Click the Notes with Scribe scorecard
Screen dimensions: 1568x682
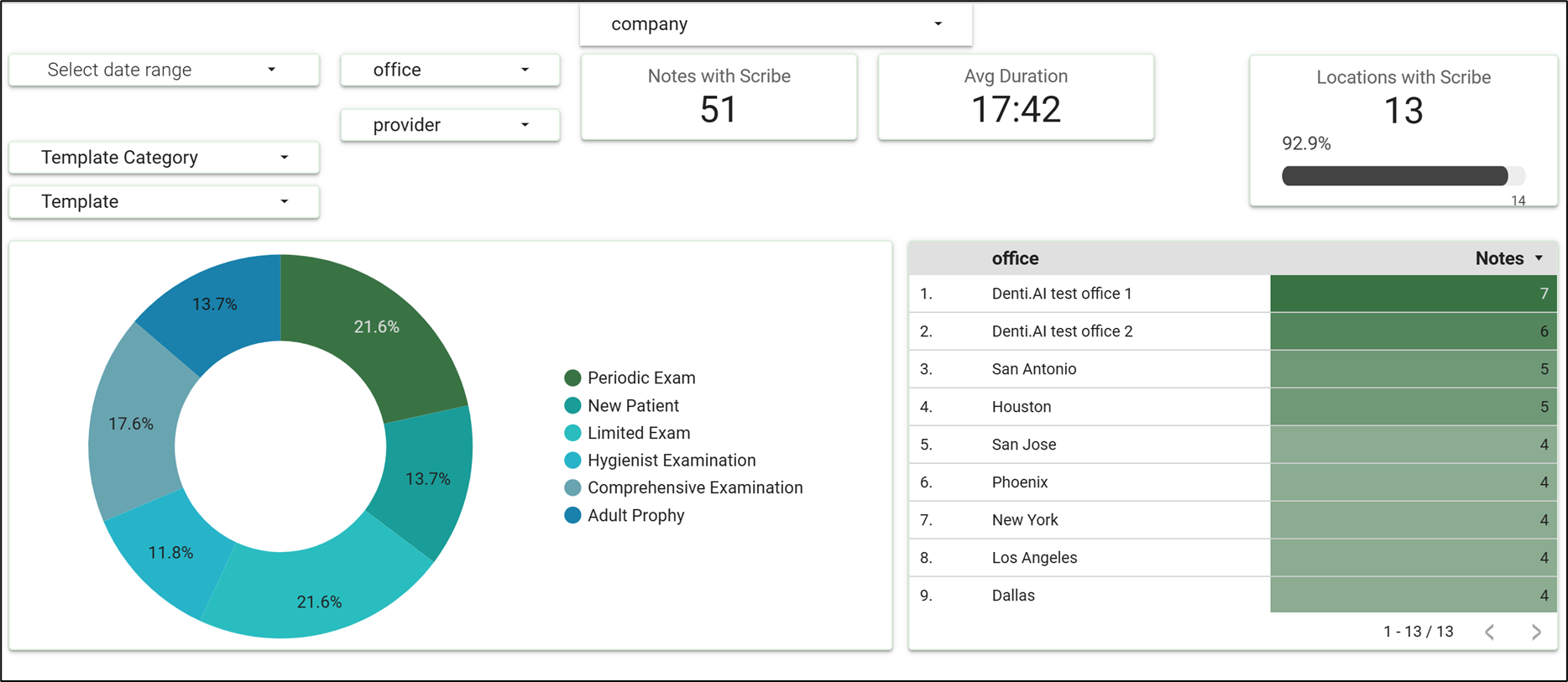(719, 97)
